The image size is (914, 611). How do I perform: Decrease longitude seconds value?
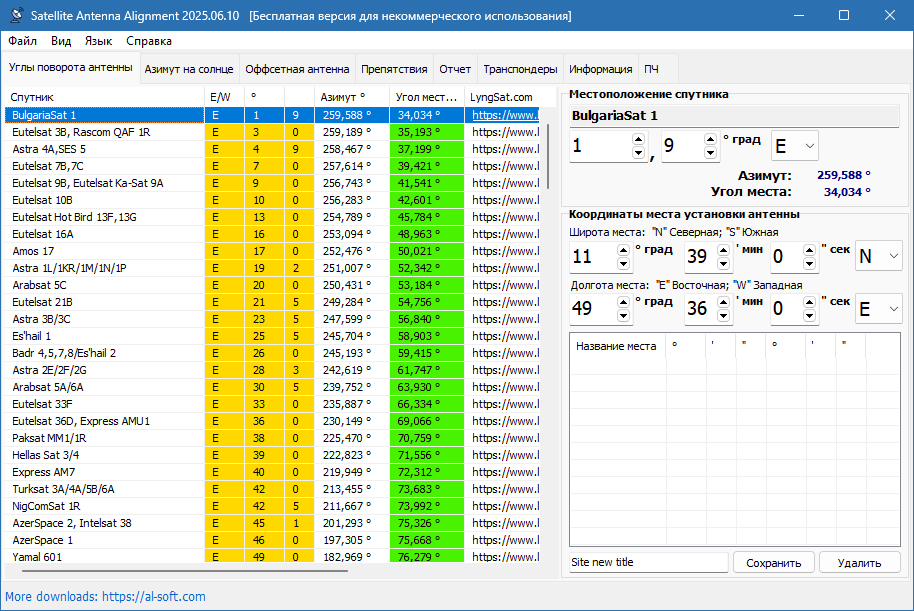809,316
